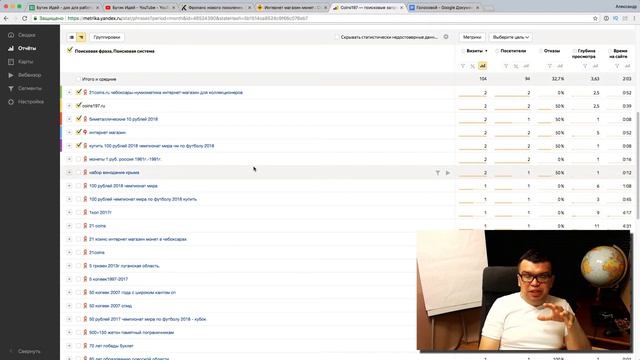Open the Вебвизор sidebar menu item

(29, 75)
